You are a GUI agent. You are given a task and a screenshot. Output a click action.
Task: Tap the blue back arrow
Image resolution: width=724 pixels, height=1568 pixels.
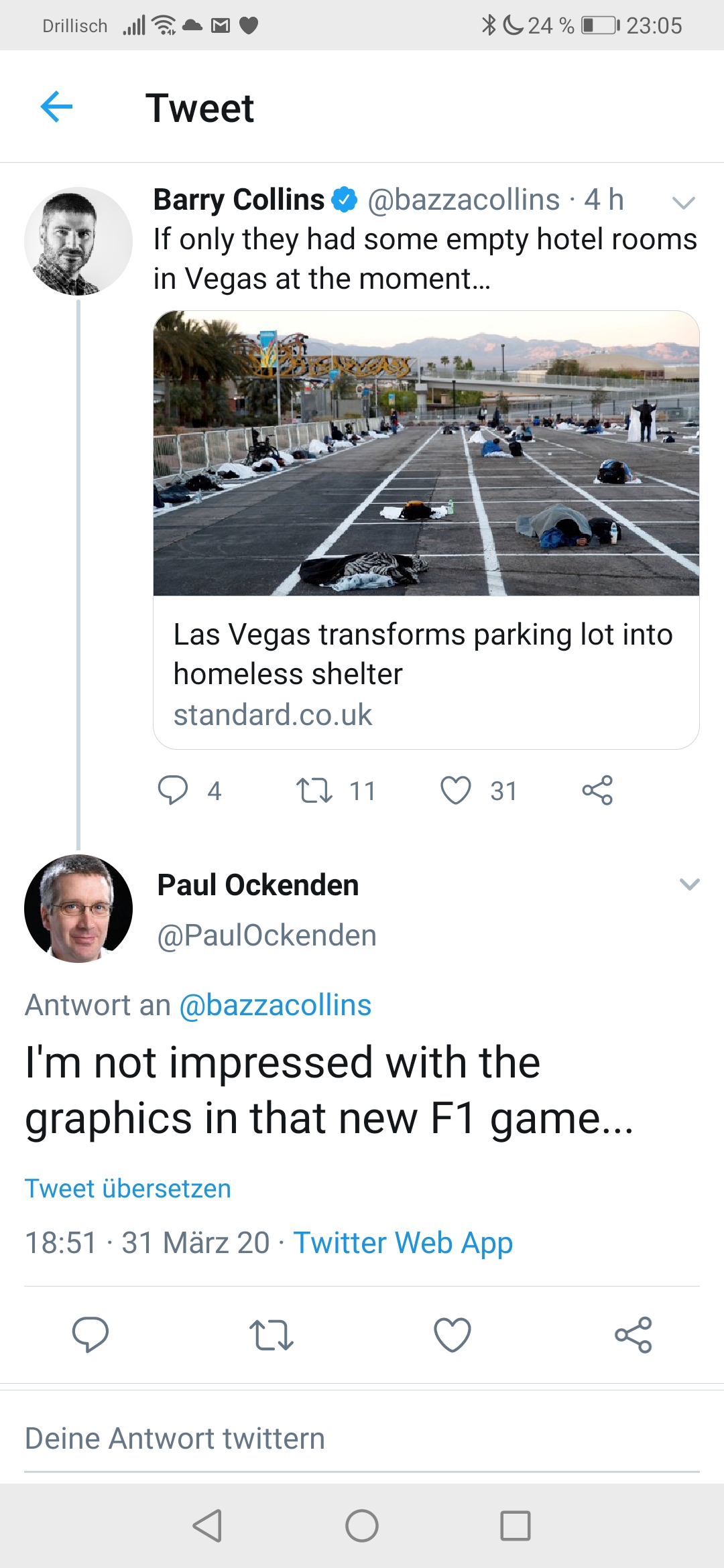pos(56,107)
